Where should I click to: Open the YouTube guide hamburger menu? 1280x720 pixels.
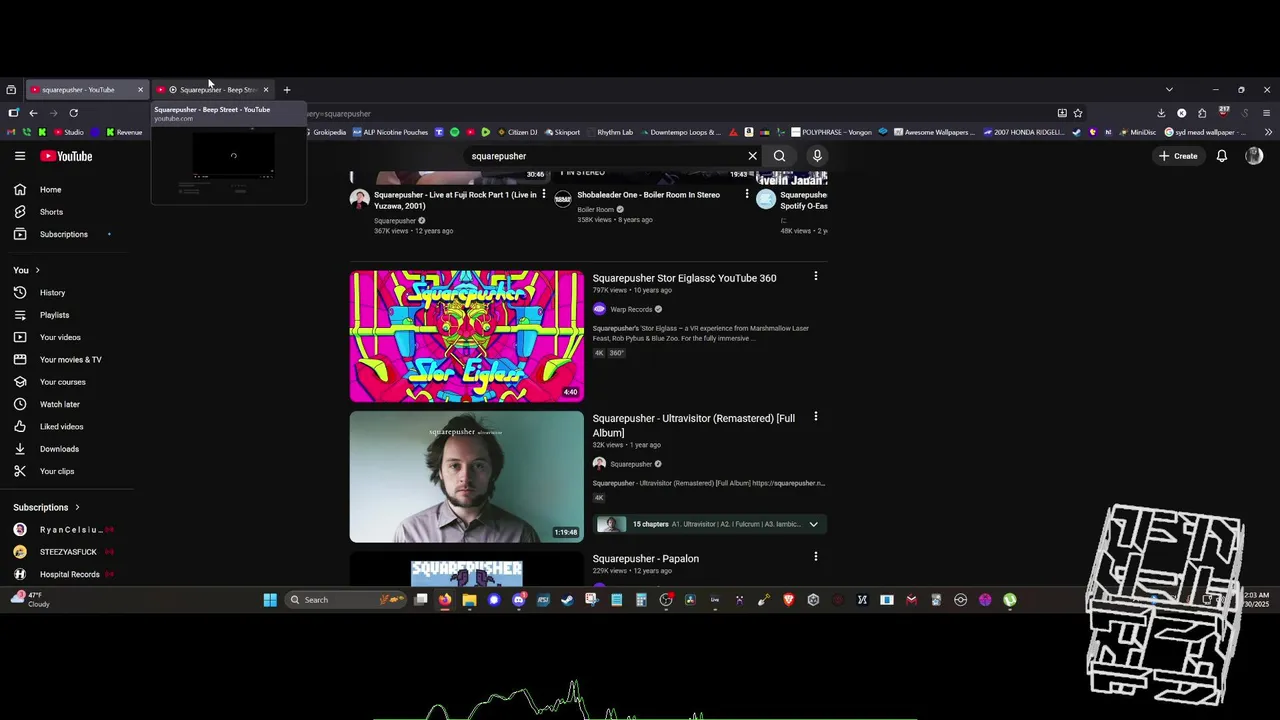[20, 156]
